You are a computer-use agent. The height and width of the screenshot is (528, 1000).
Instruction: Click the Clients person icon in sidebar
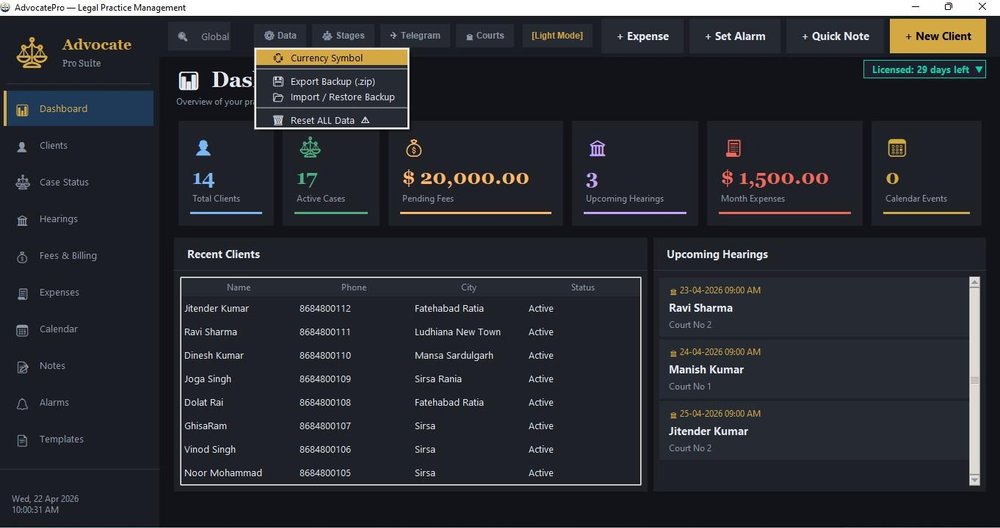pyautogui.click(x=22, y=146)
